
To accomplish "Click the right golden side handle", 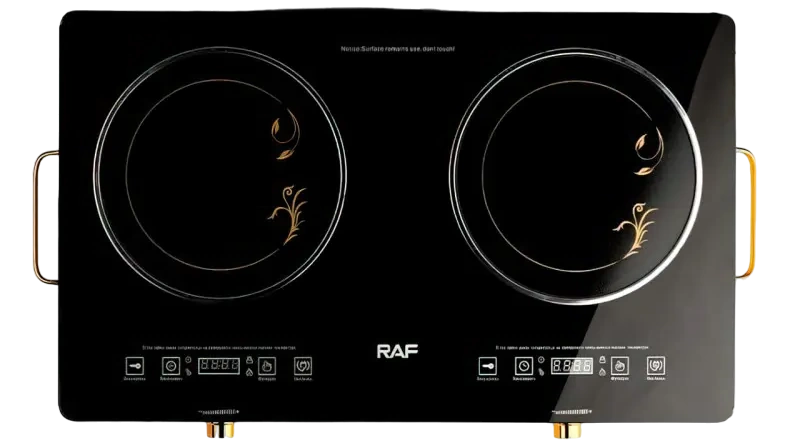I will tap(745, 213).
